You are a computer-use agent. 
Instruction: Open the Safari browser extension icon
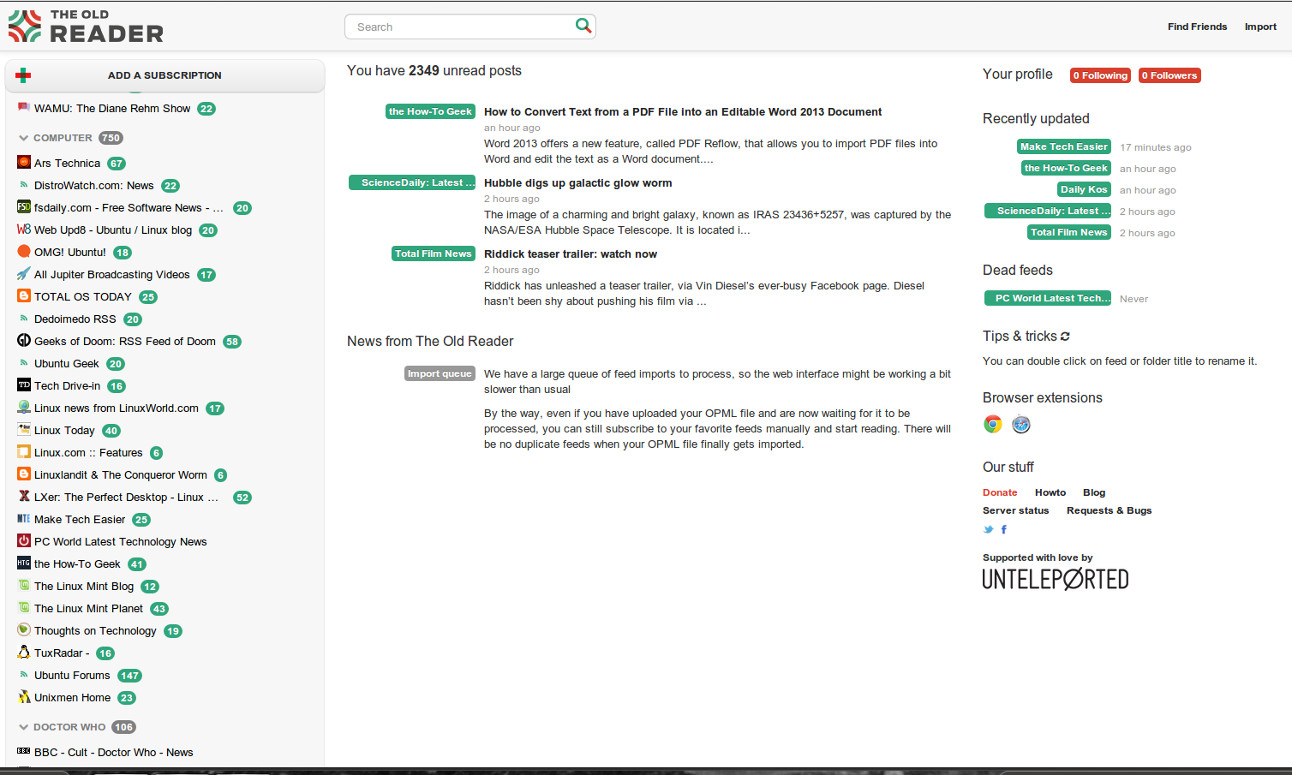click(1020, 424)
